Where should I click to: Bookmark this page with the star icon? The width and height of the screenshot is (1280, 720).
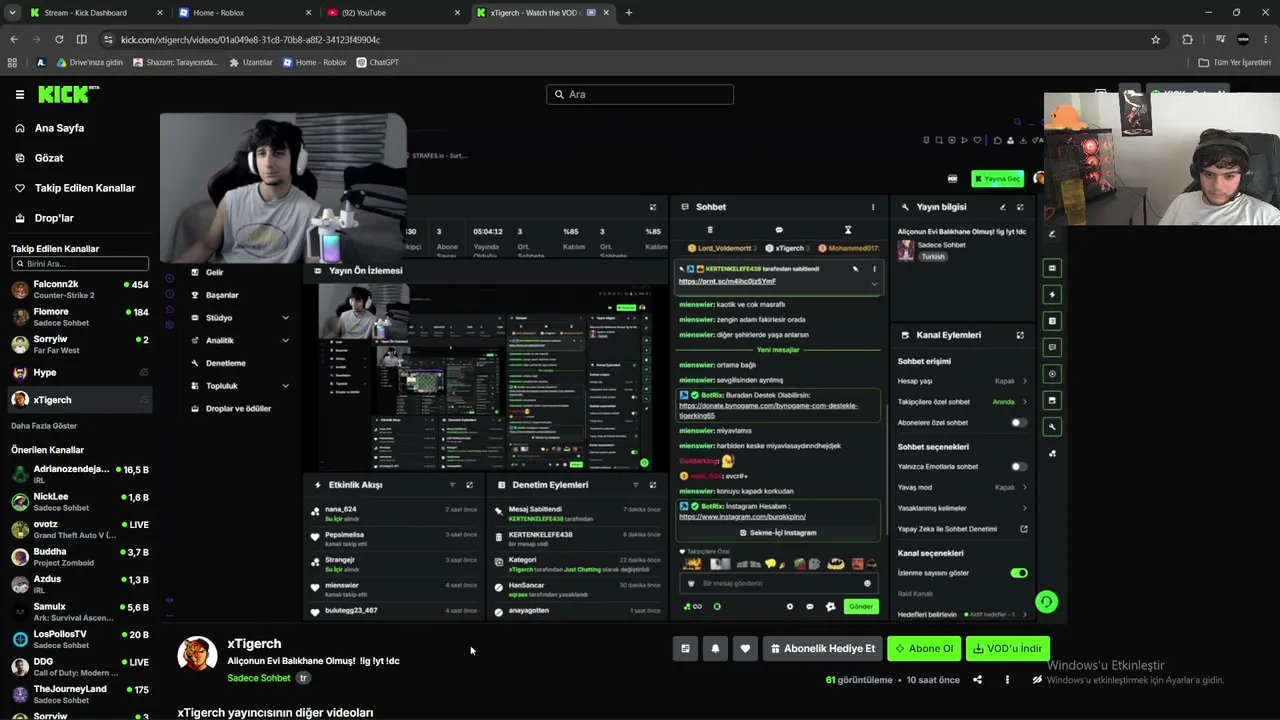coord(1156,39)
